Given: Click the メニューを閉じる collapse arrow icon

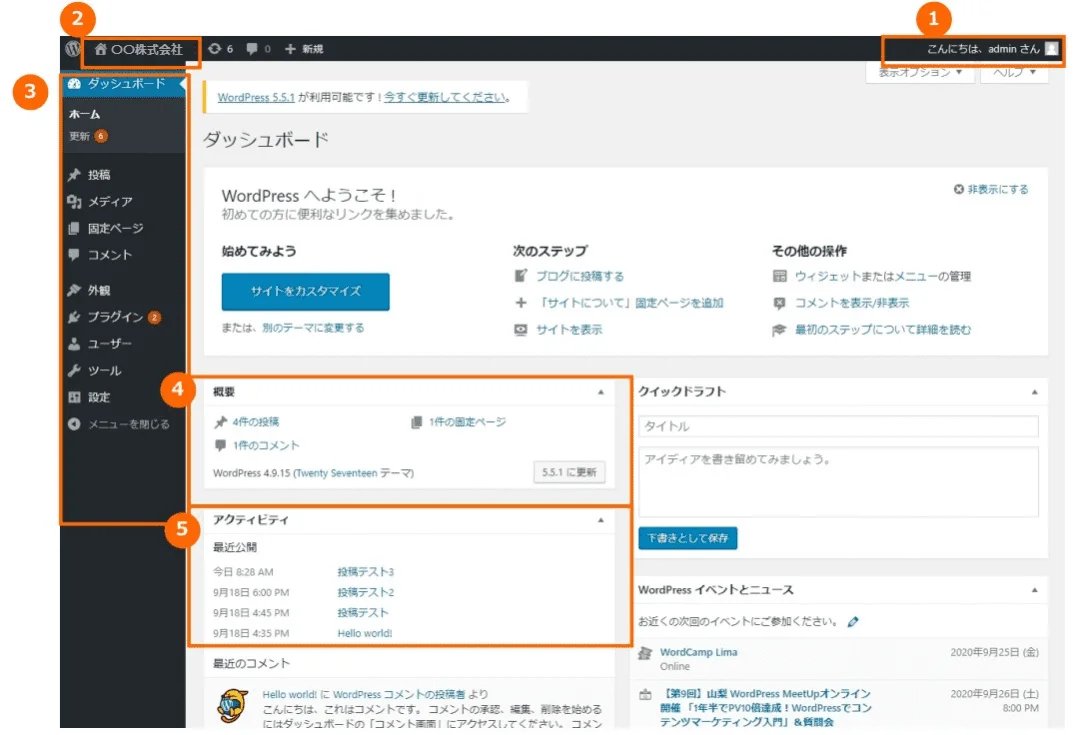Looking at the screenshot, I should (x=74, y=424).
